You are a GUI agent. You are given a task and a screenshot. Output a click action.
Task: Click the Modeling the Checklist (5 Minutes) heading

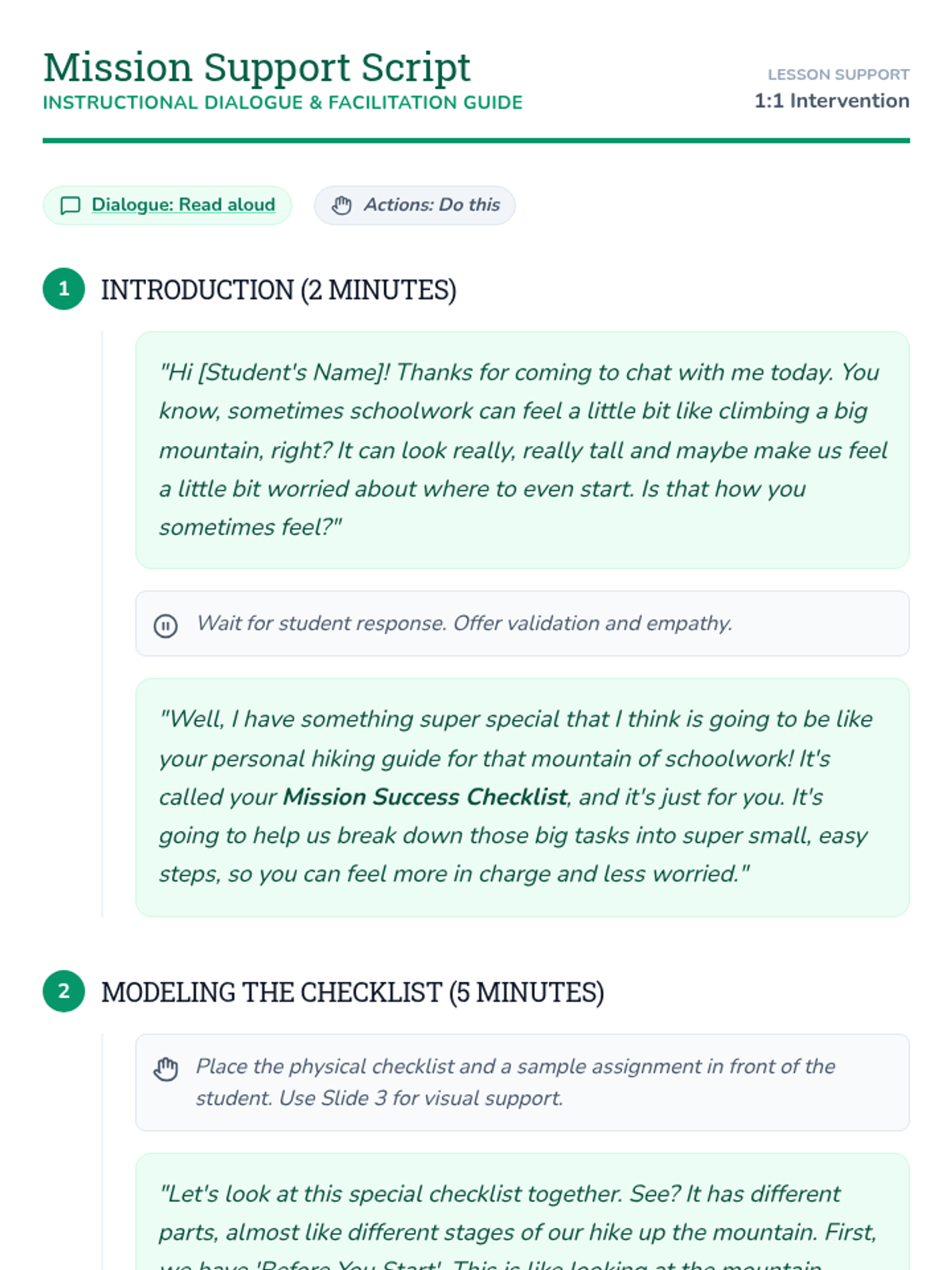click(x=352, y=992)
